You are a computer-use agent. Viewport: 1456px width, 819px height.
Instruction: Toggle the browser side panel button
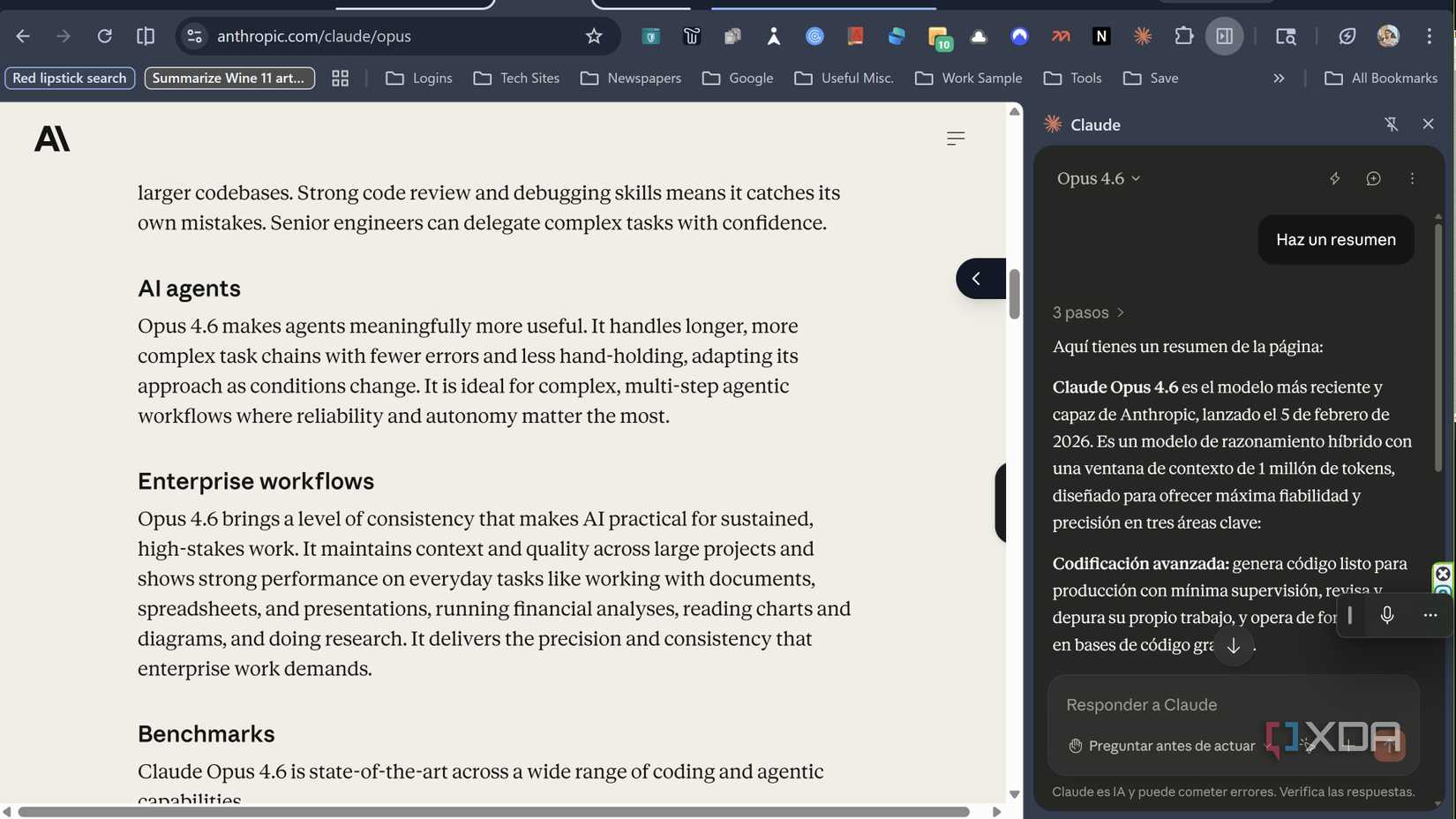[1225, 36]
